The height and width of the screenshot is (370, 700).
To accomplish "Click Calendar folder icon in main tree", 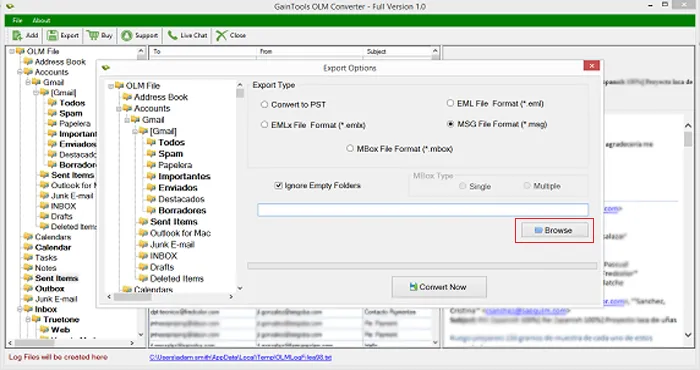I will (28, 247).
